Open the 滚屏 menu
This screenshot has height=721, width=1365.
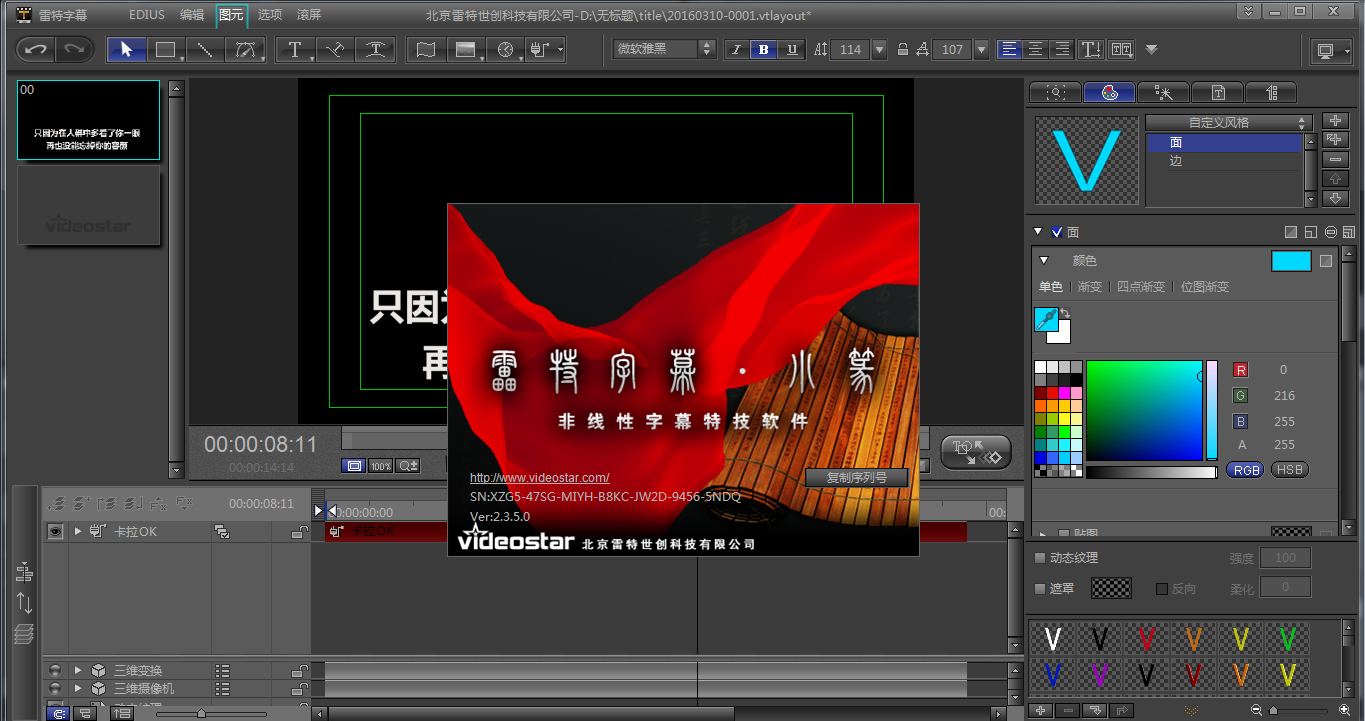(x=309, y=14)
